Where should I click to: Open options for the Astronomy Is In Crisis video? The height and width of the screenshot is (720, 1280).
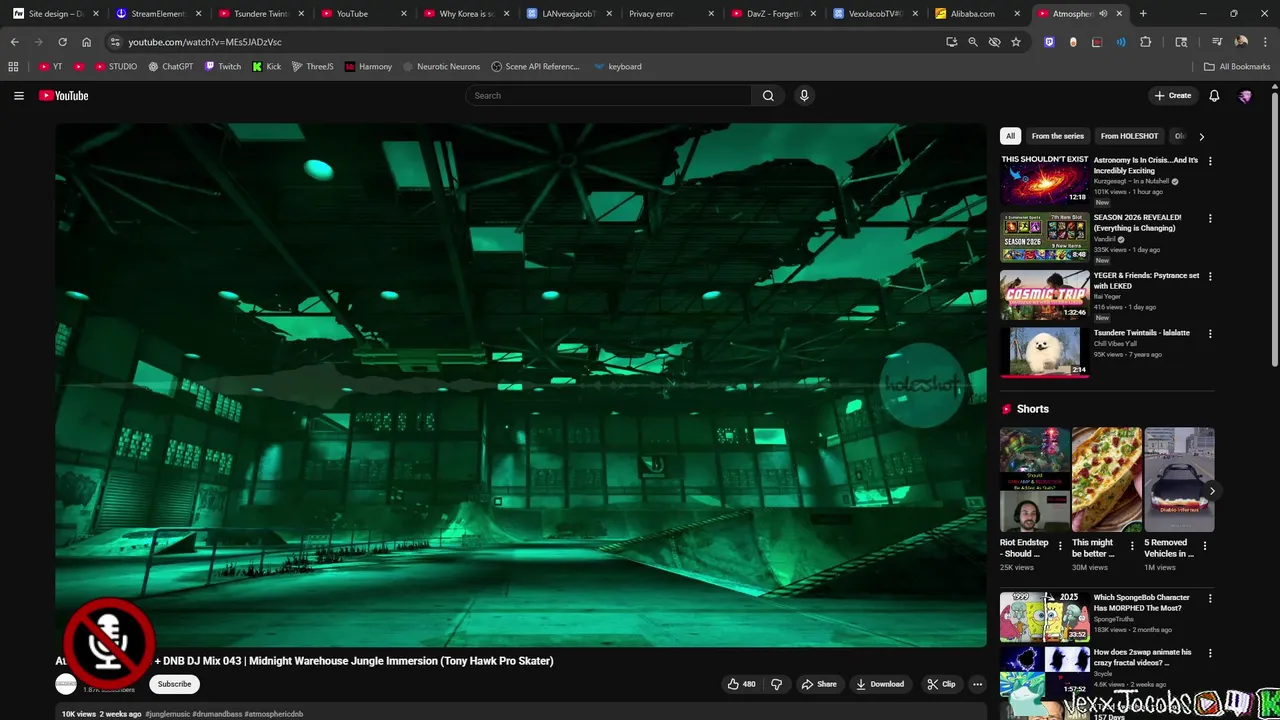[1210, 161]
